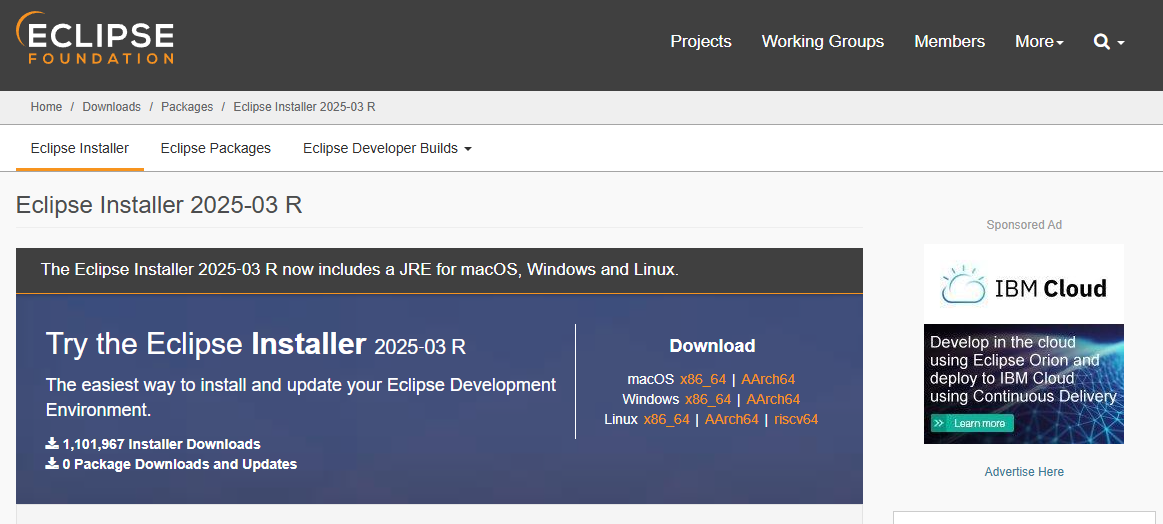The width and height of the screenshot is (1163, 524).
Task: Click the Eclipse Installer 2025-03 R page heading
Action: pos(159,205)
